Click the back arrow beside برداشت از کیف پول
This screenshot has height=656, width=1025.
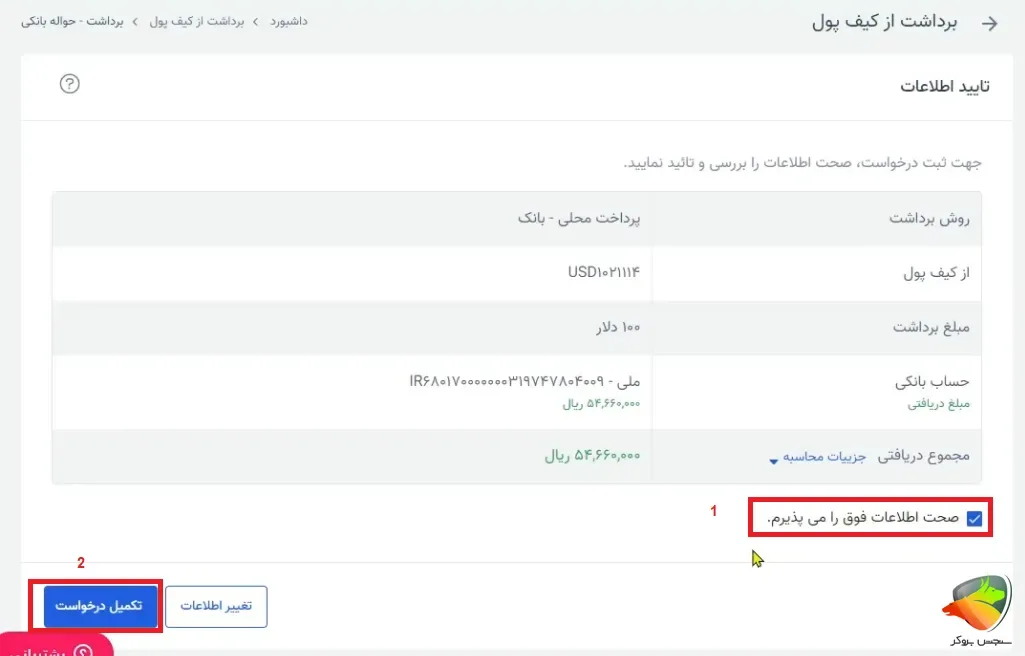(x=990, y=24)
